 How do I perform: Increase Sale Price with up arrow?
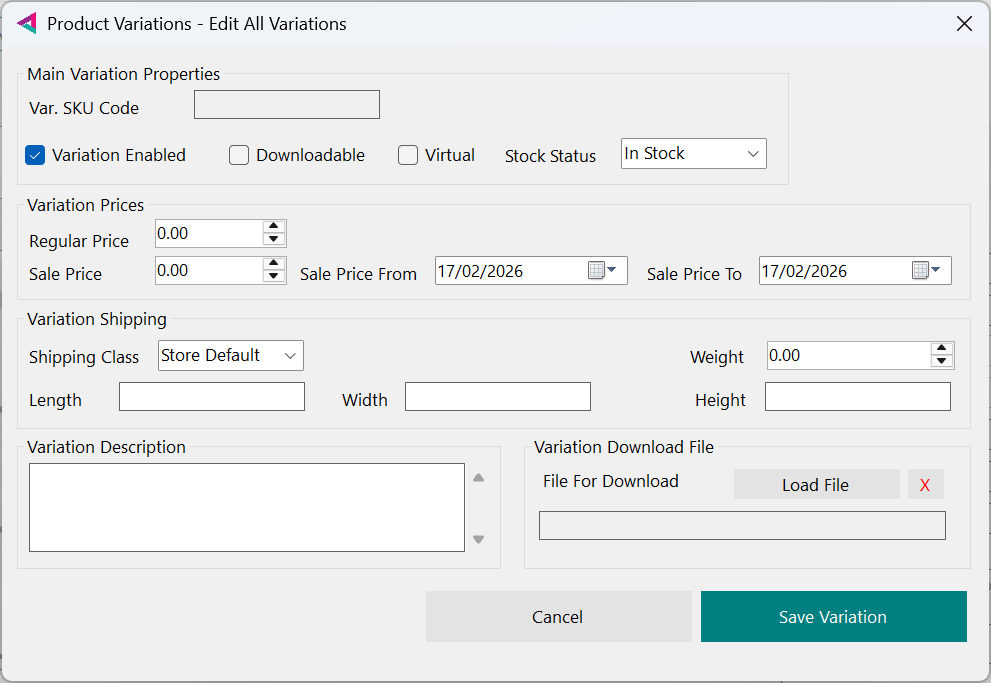click(274, 264)
